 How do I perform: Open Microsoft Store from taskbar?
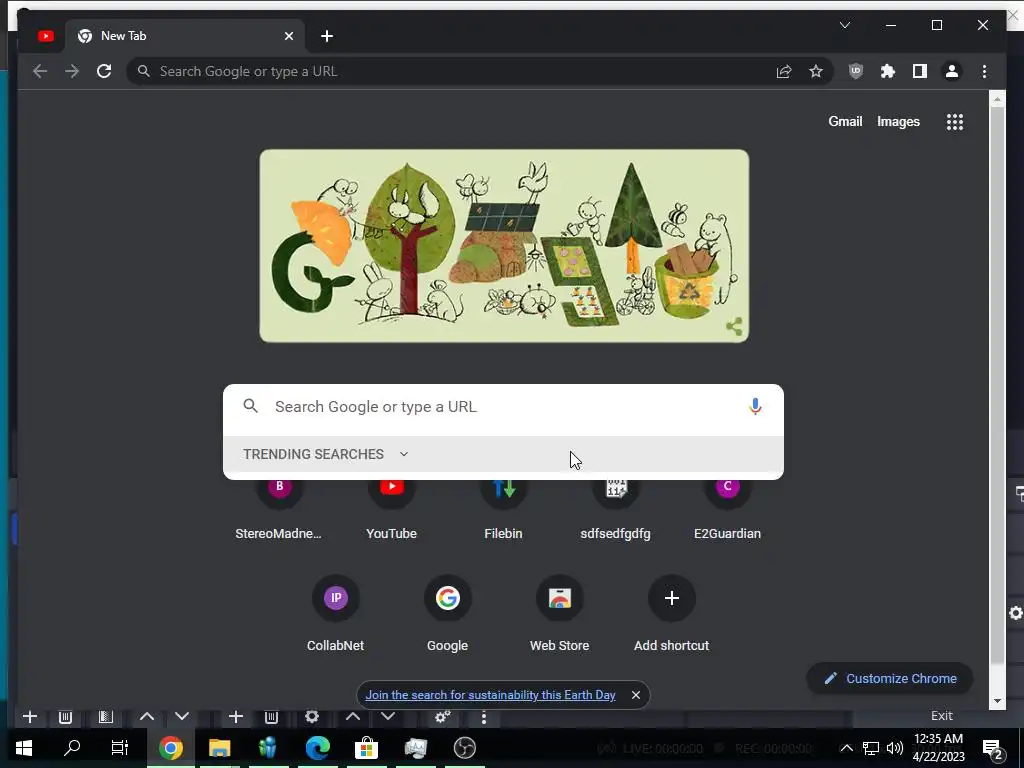tap(366, 748)
